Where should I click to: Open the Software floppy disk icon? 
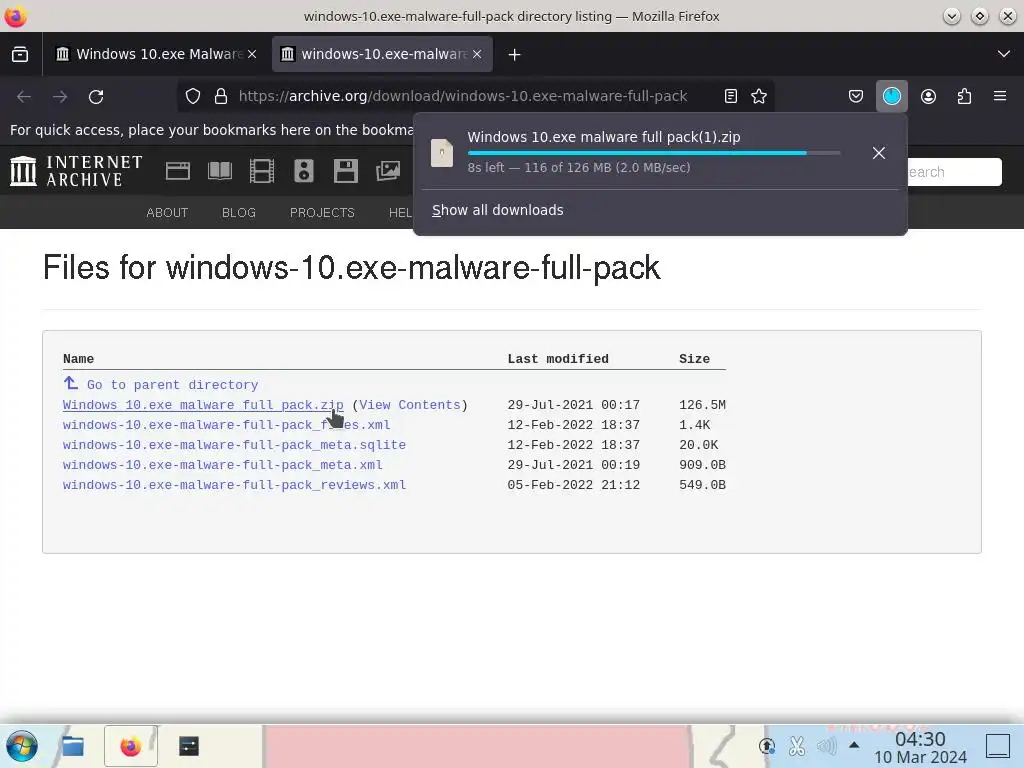coord(345,171)
